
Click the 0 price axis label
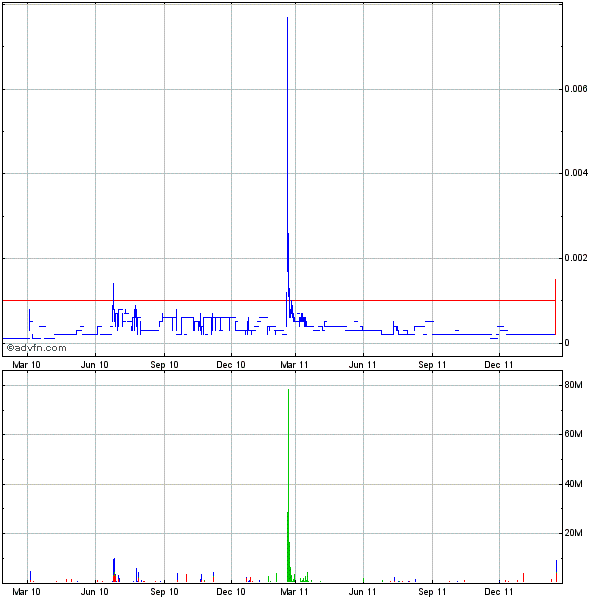(567, 343)
